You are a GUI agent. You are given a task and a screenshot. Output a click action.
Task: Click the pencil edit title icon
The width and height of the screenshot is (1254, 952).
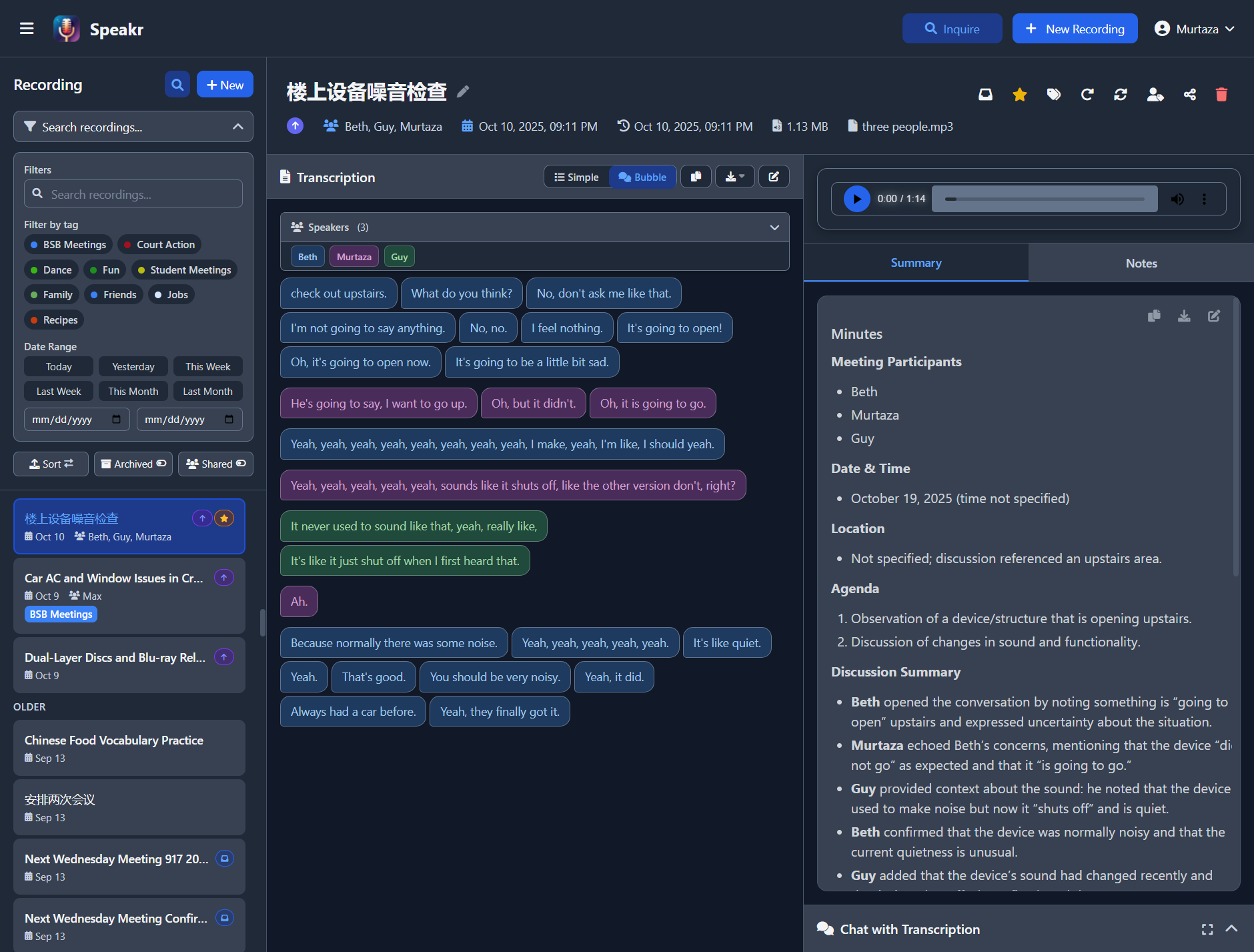[x=463, y=91]
